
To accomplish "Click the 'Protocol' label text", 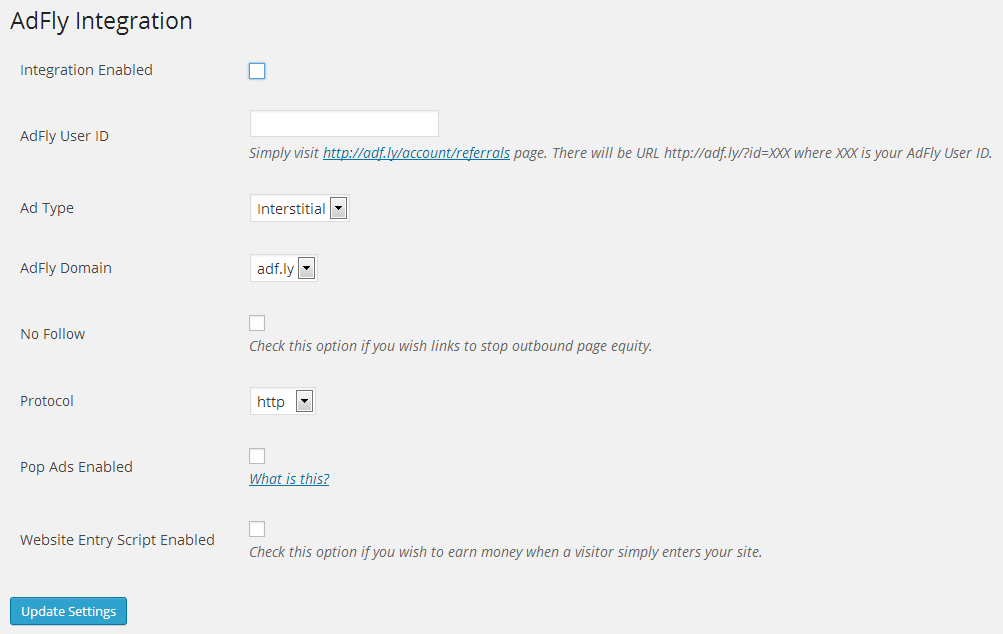I will point(47,400).
